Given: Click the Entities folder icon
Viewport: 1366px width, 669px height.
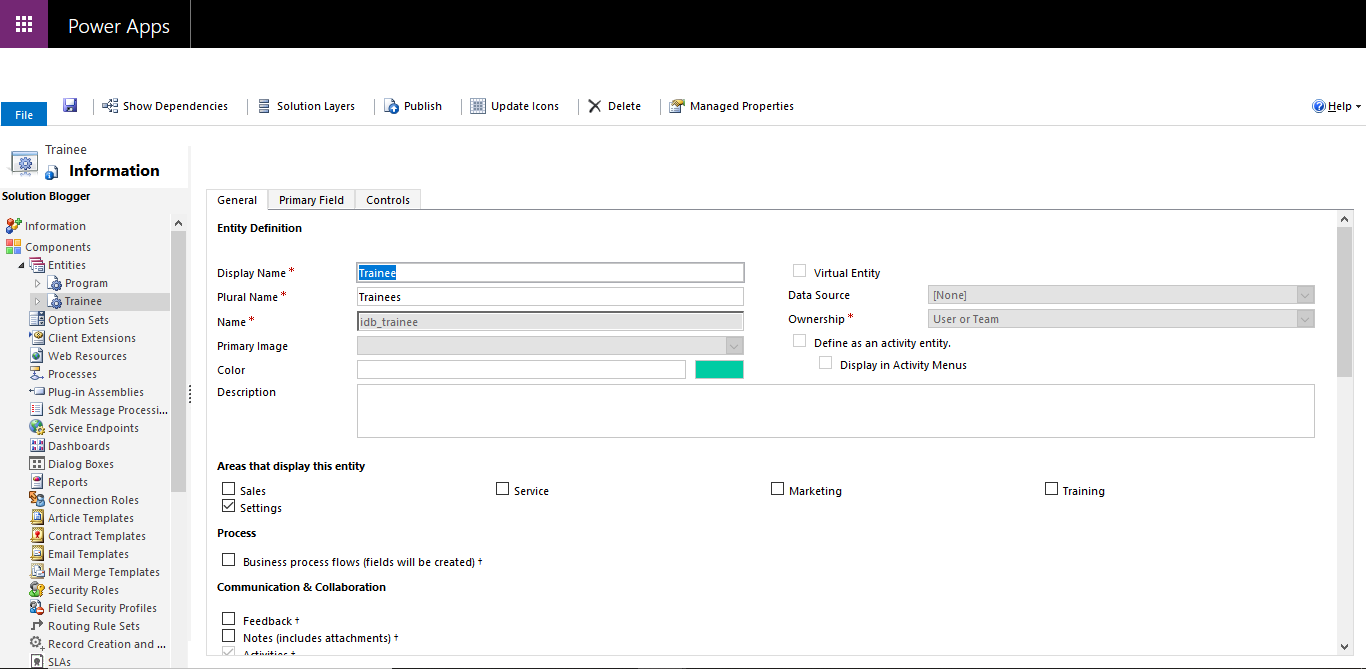Looking at the screenshot, I should click(37, 265).
